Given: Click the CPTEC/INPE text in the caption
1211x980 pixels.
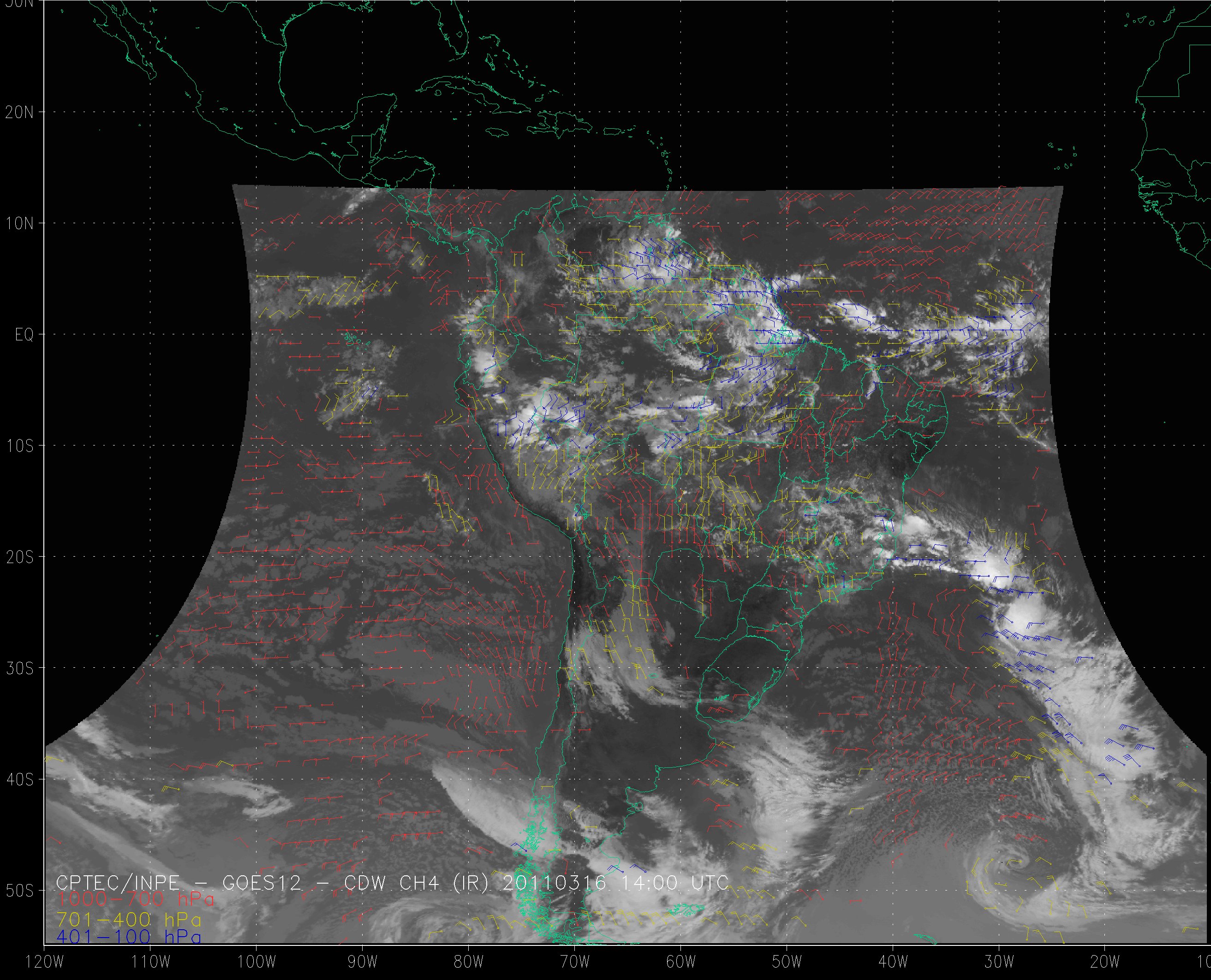Looking at the screenshot, I should point(118,882).
